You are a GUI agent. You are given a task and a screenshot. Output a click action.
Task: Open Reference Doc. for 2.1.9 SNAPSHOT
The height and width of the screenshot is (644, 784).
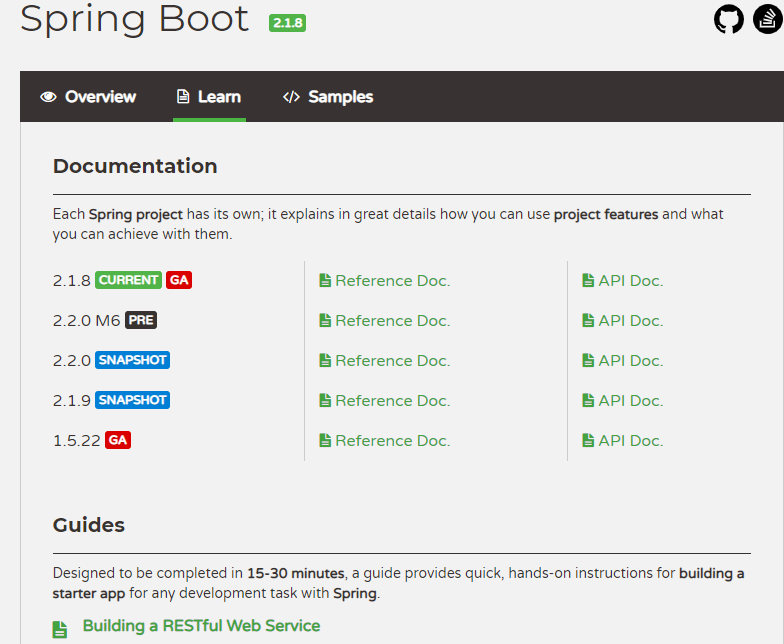tap(384, 400)
